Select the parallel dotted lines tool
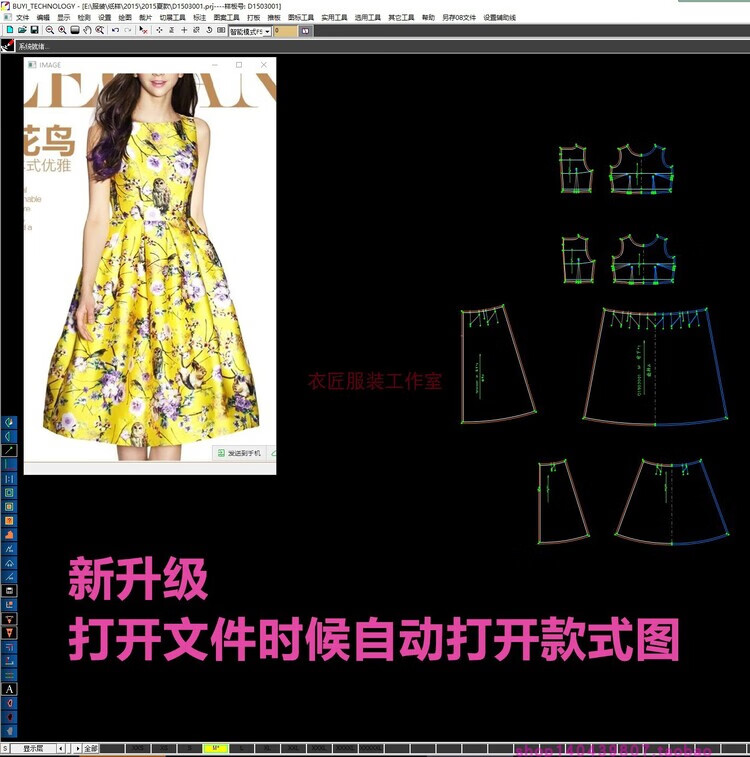This screenshot has height=757, width=750. click(9, 478)
